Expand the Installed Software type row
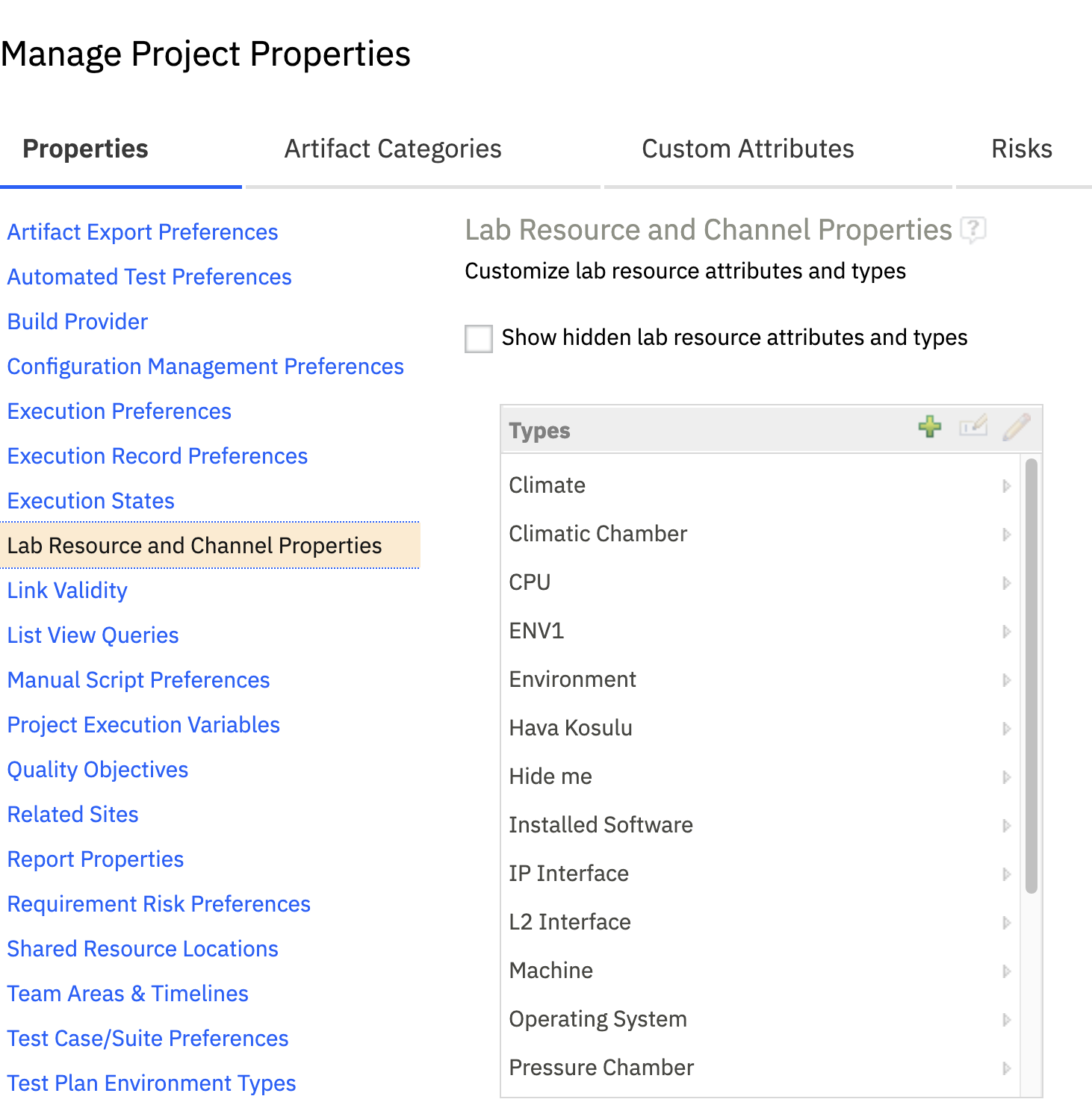 (x=1007, y=825)
